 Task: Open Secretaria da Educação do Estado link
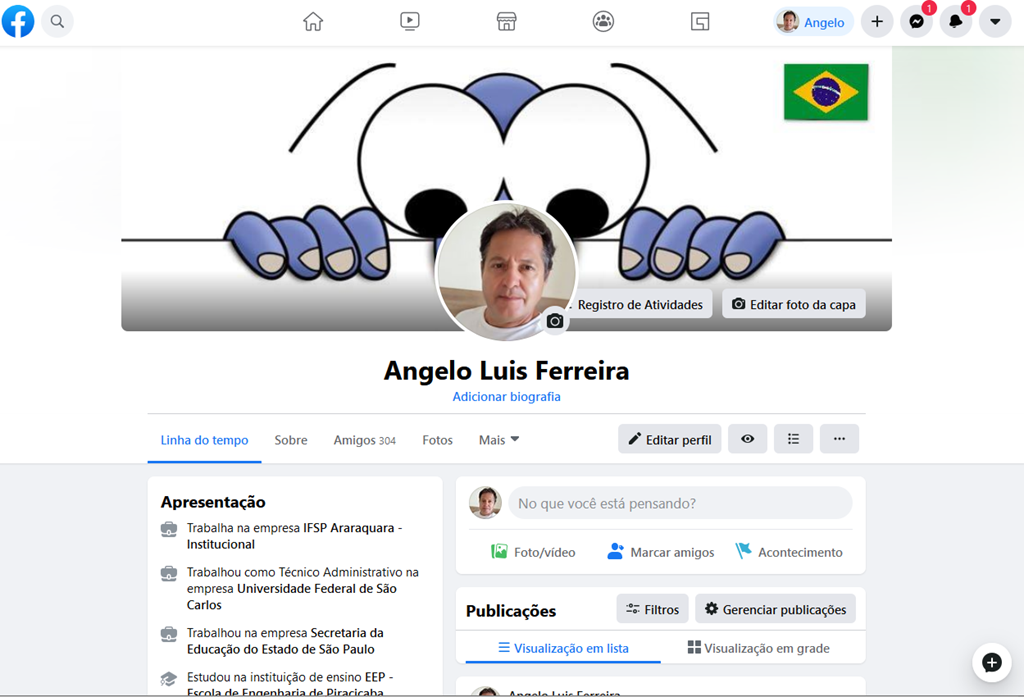[285, 641]
